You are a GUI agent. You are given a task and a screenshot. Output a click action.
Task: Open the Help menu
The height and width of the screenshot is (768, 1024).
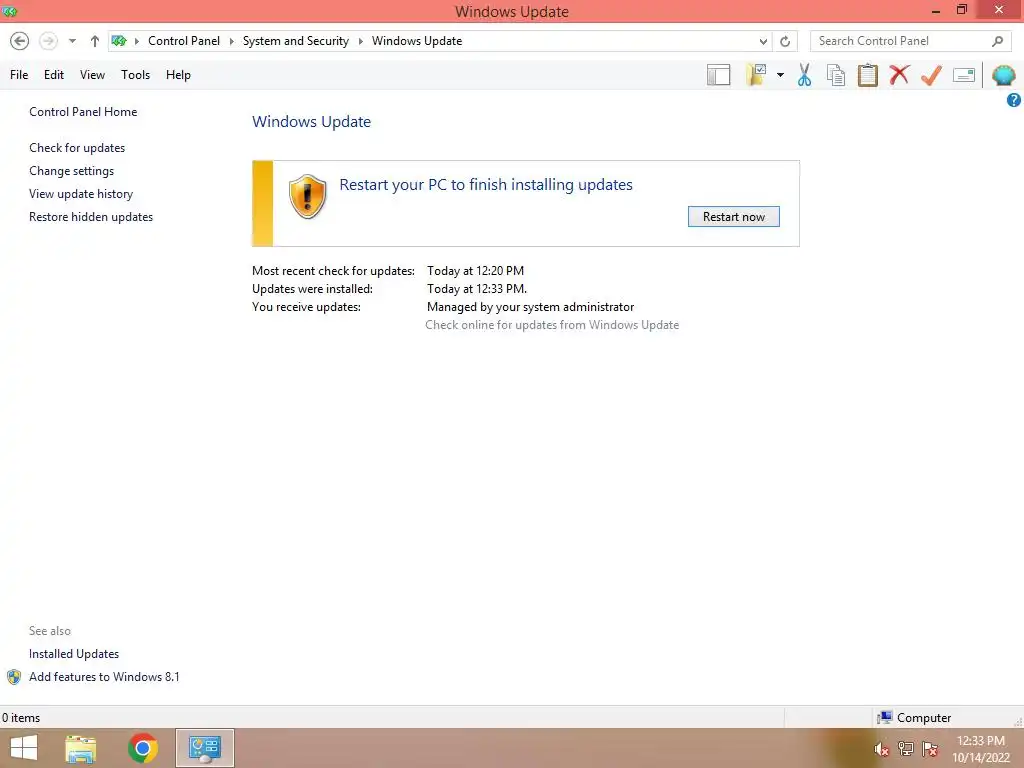[x=178, y=74]
